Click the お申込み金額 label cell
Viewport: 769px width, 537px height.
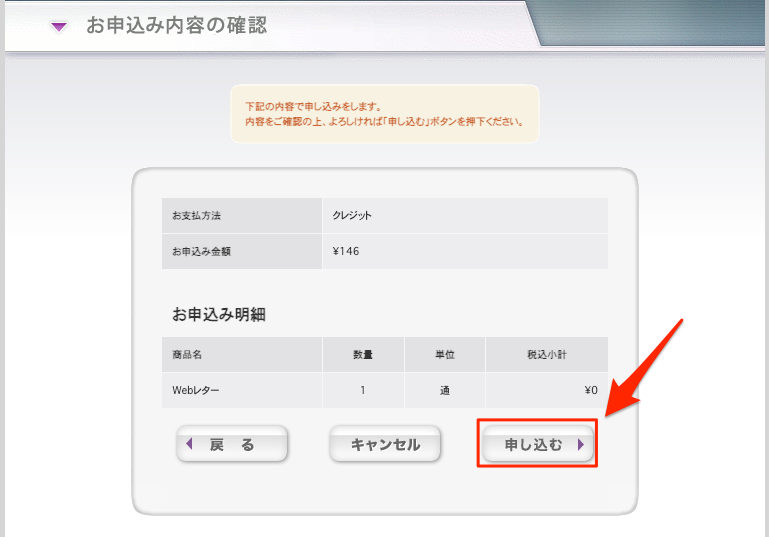(x=242, y=252)
